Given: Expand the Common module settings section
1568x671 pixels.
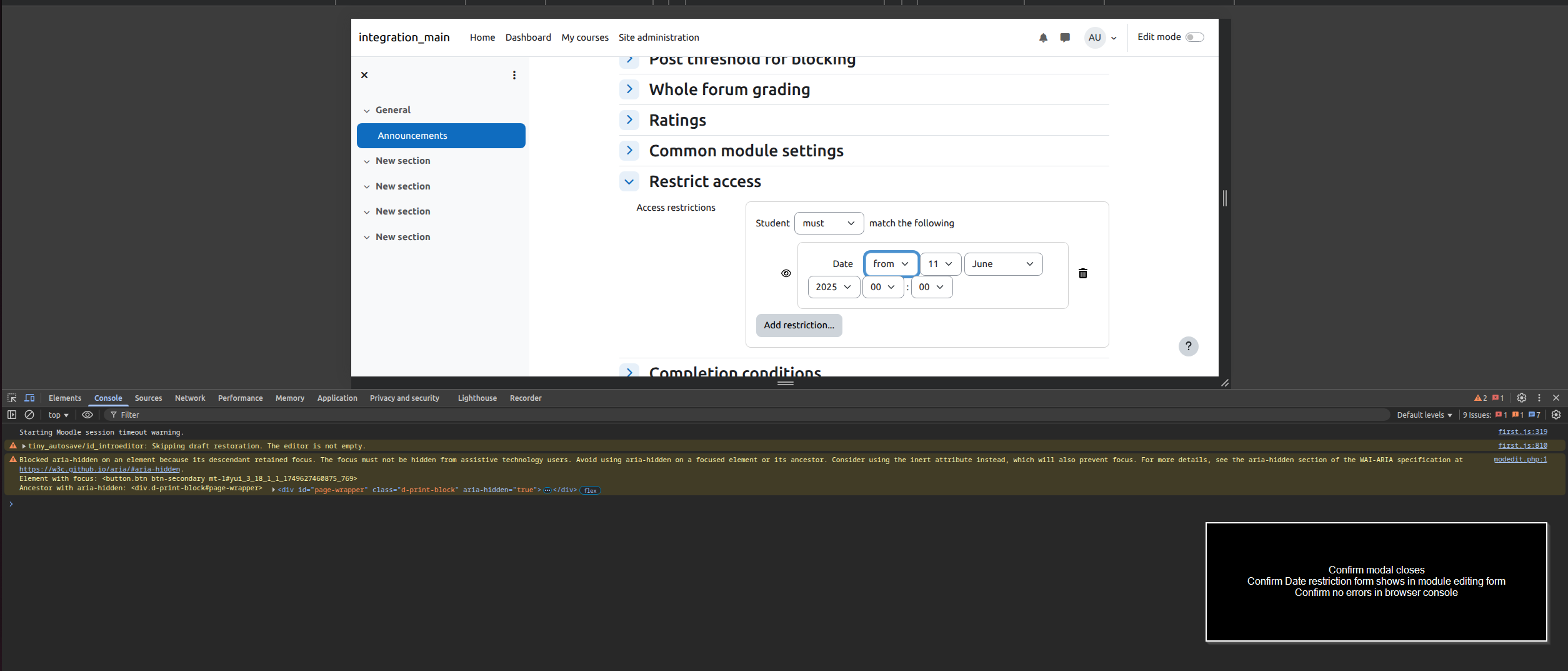Looking at the screenshot, I should (x=629, y=151).
